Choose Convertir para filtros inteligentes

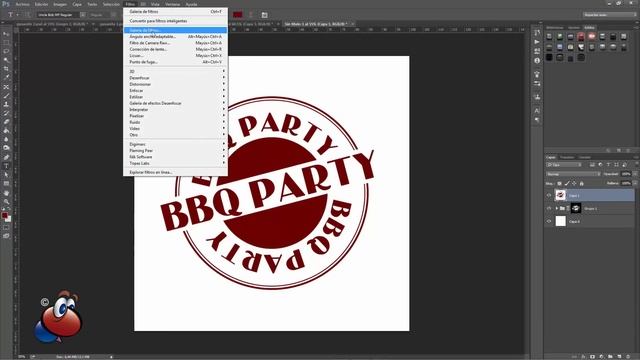tap(176, 21)
